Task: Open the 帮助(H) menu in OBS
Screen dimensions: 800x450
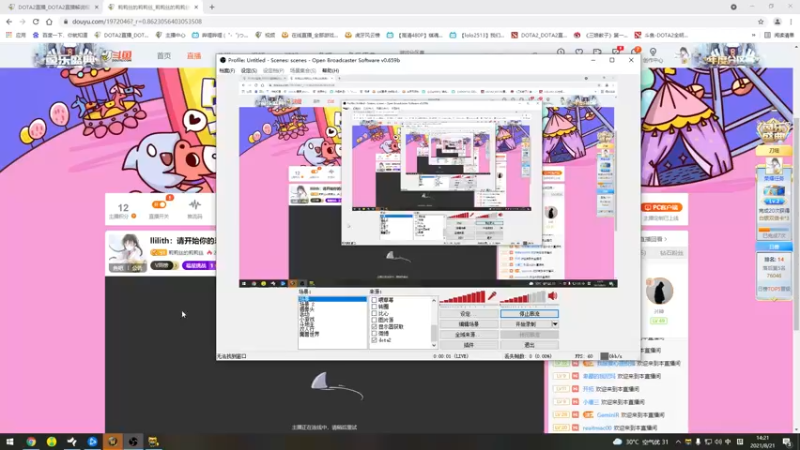Action: 331,70
